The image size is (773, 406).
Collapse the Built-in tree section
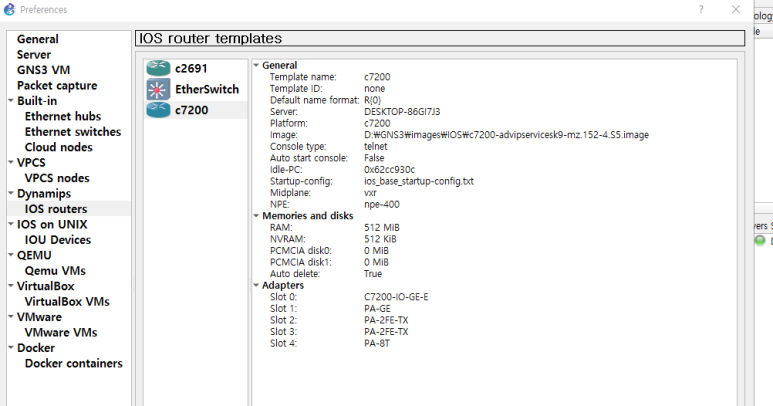pos(10,101)
